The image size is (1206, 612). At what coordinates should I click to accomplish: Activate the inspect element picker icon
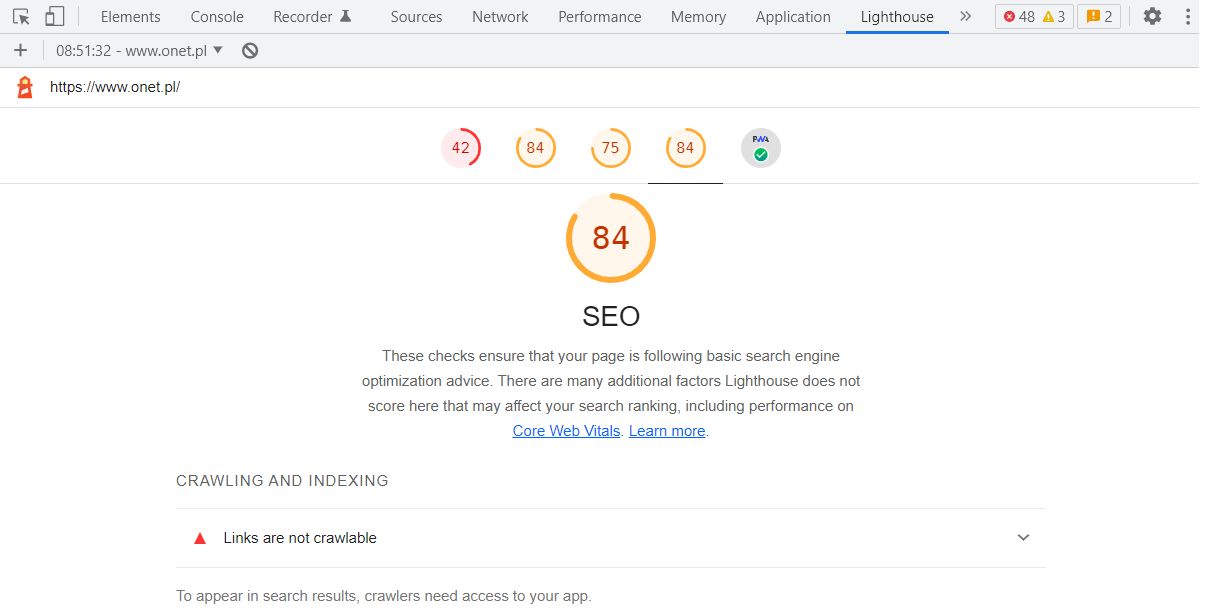[21, 16]
